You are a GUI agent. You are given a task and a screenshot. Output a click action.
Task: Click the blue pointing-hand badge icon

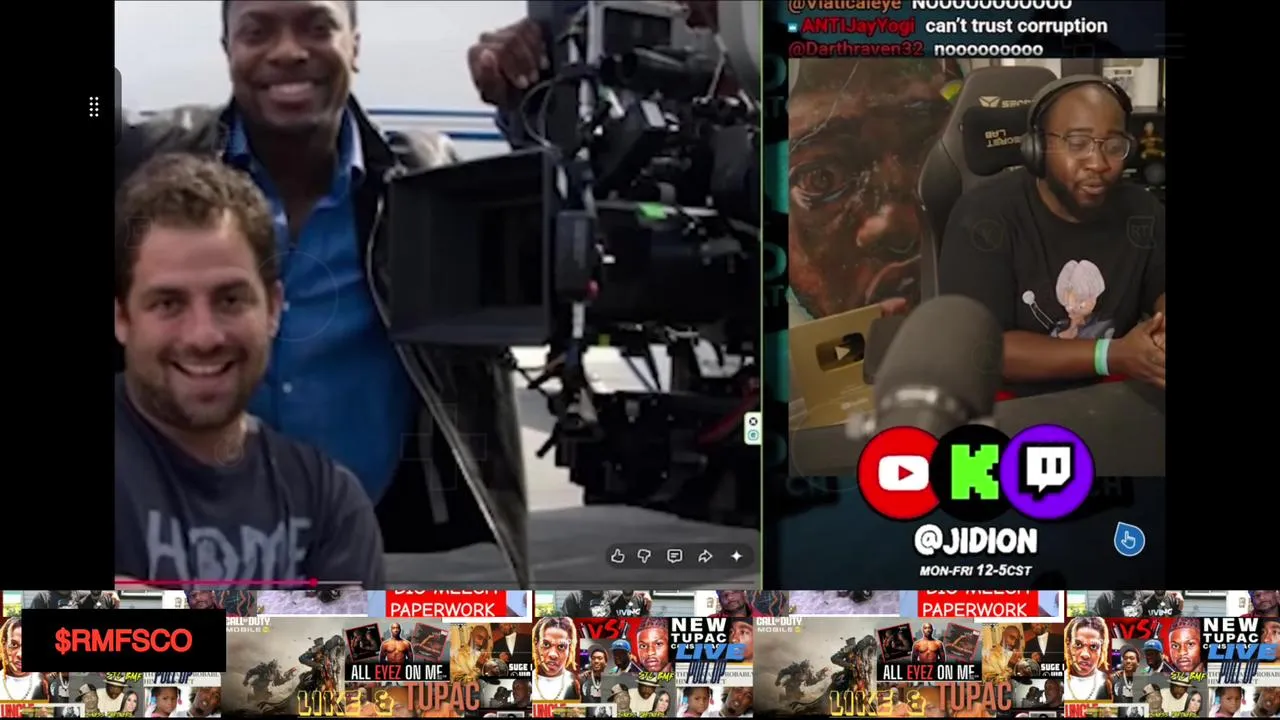[1129, 540]
